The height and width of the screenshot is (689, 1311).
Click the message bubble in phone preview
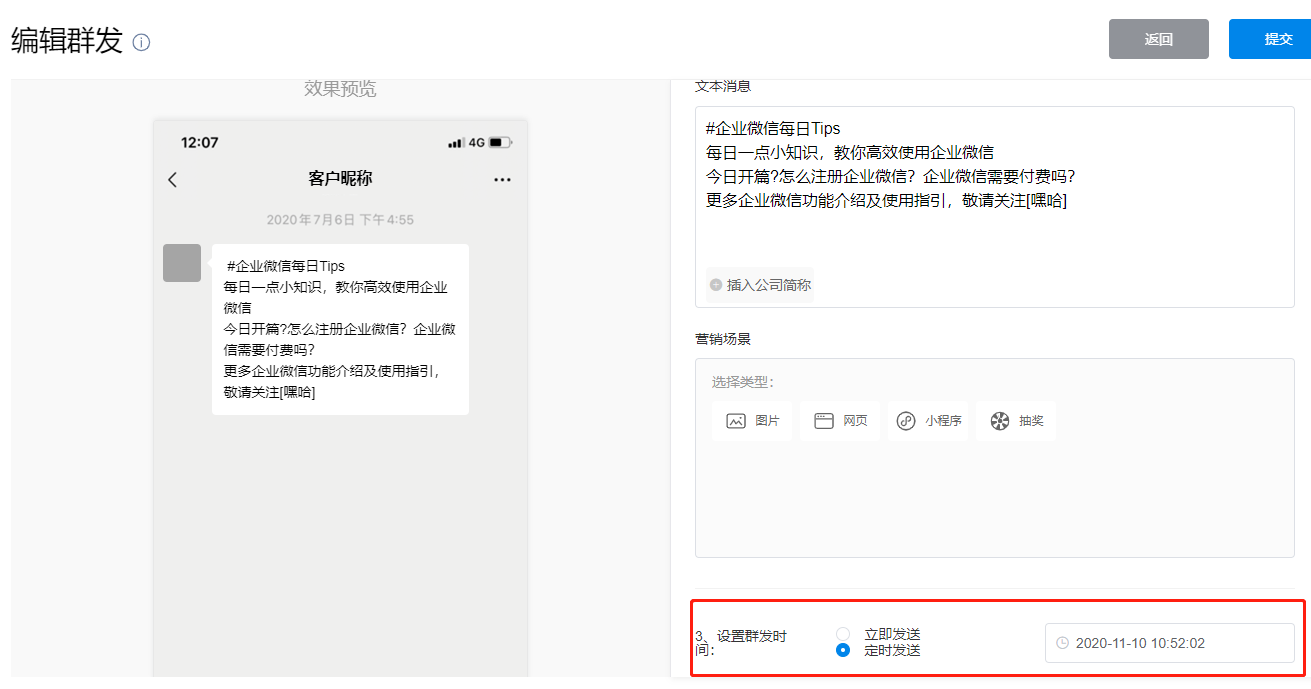340,329
